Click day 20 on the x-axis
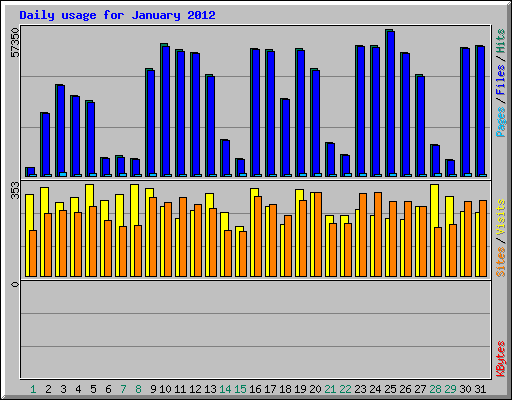Viewport: 512px width, 400px height. (315, 389)
